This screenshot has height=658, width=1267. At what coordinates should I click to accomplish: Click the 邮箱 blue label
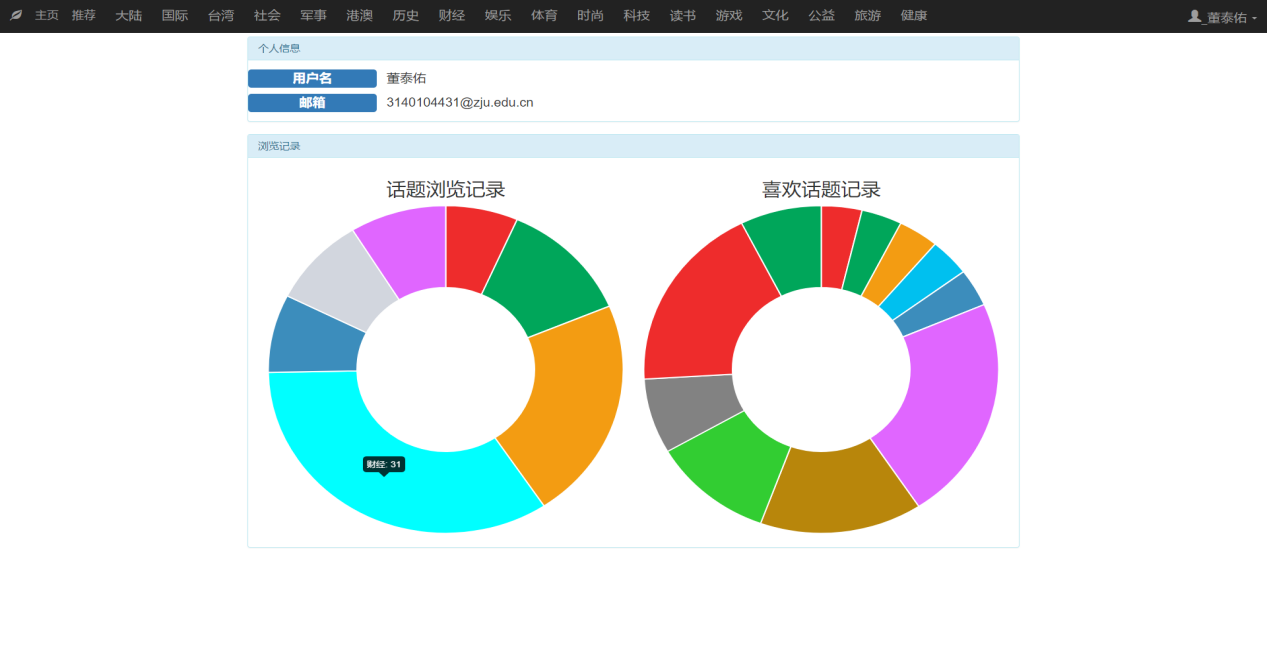[x=312, y=102]
